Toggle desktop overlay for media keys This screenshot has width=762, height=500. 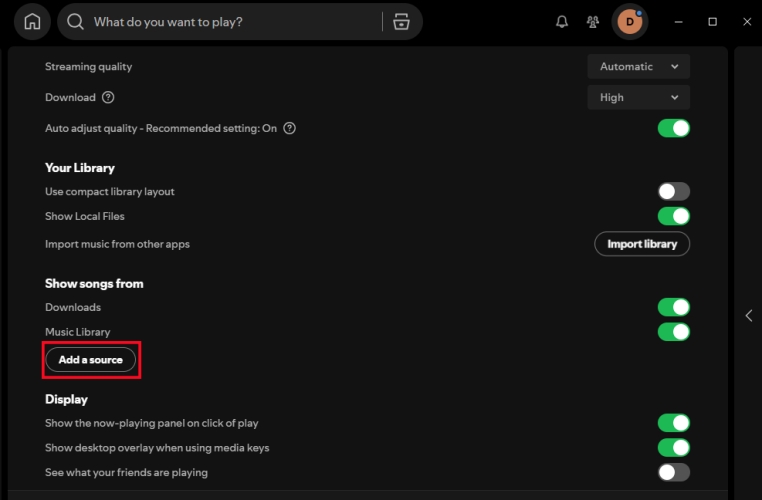674,448
